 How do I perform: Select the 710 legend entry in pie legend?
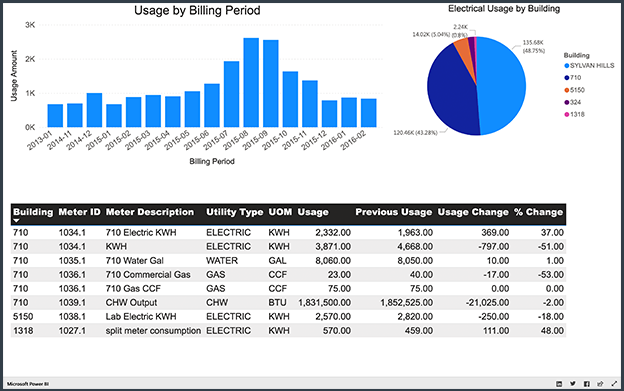573,78
